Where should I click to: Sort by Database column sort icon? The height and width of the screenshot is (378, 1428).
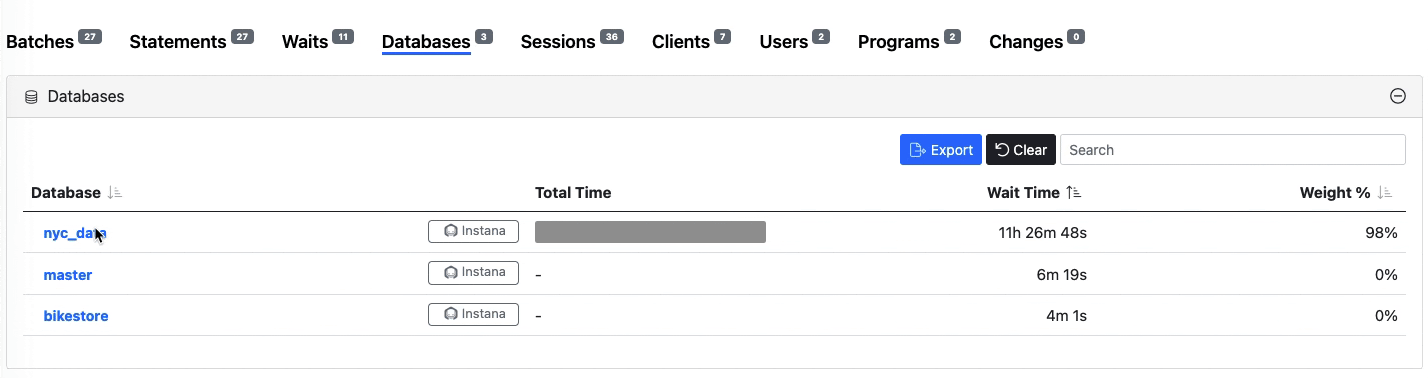[115, 193]
